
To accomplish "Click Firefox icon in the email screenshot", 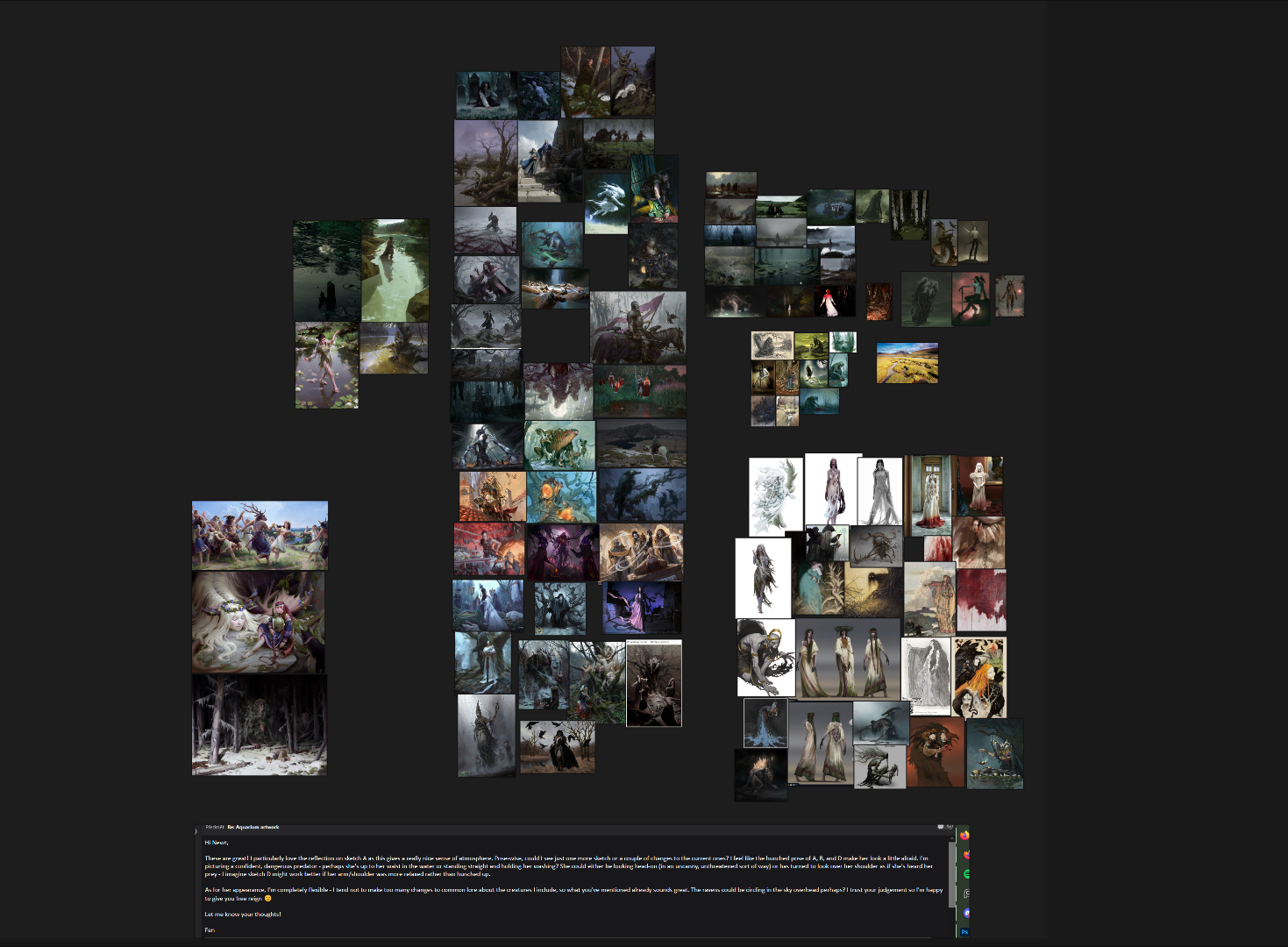I will click(x=964, y=835).
